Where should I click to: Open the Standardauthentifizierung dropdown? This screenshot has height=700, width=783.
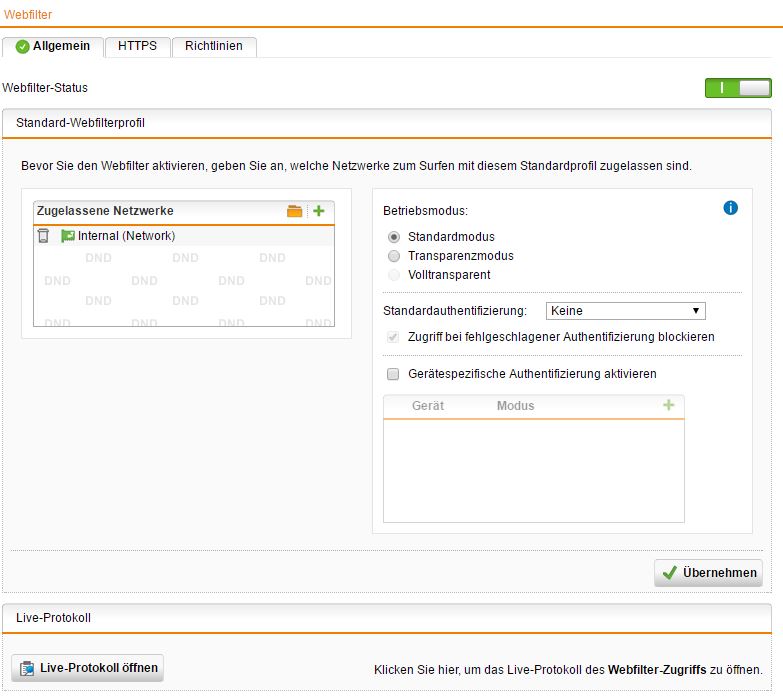(625, 311)
